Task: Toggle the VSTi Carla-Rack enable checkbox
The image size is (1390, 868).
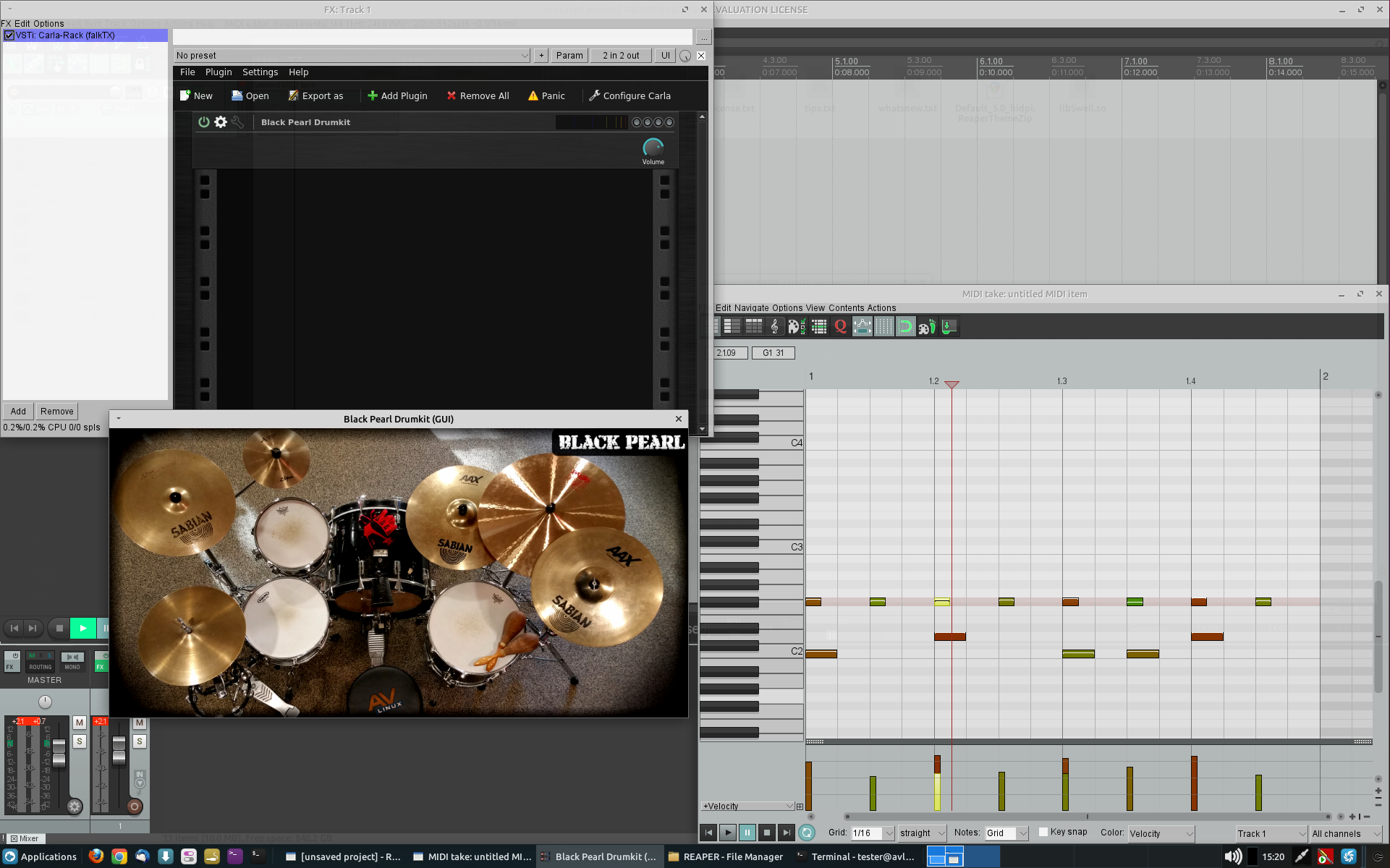Action: tap(9, 35)
